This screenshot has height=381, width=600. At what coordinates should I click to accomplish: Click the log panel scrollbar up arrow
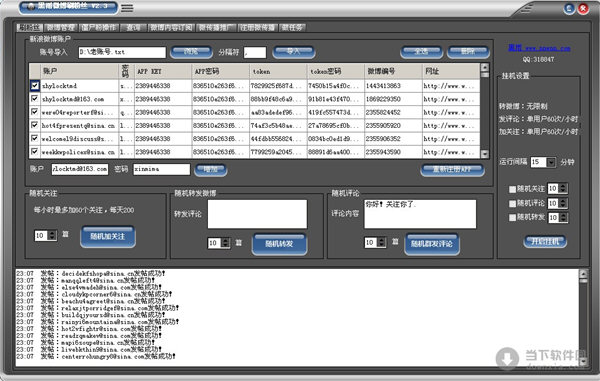click(583, 273)
